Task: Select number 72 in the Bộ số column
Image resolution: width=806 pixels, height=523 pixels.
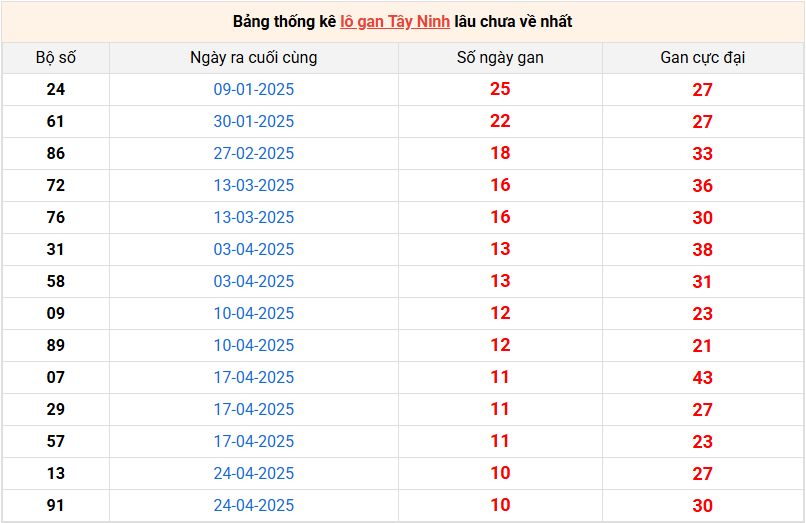Action: (x=56, y=185)
